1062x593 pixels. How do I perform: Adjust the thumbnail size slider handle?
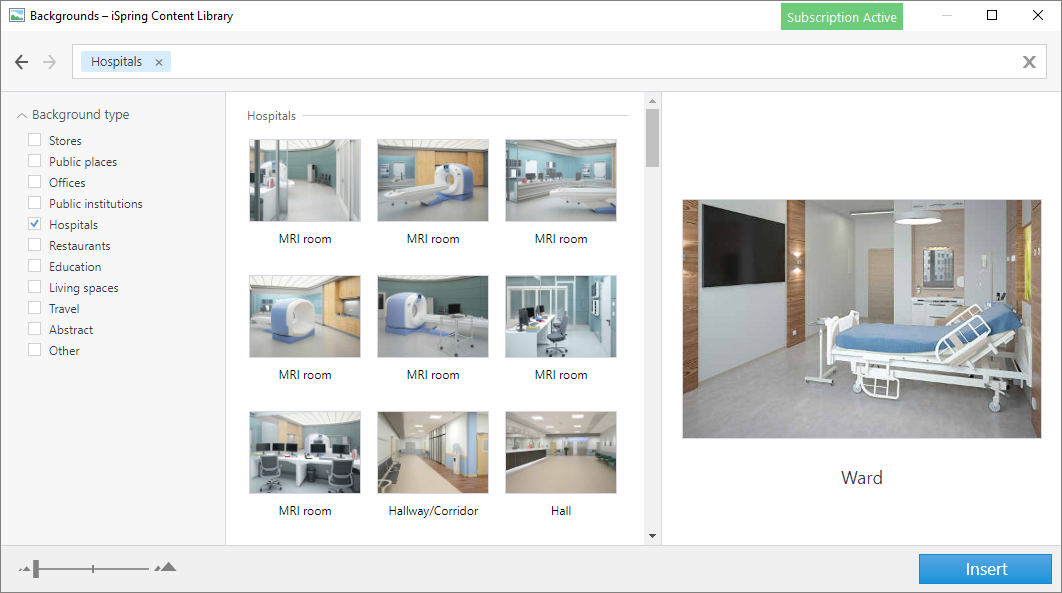coord(36,569)
